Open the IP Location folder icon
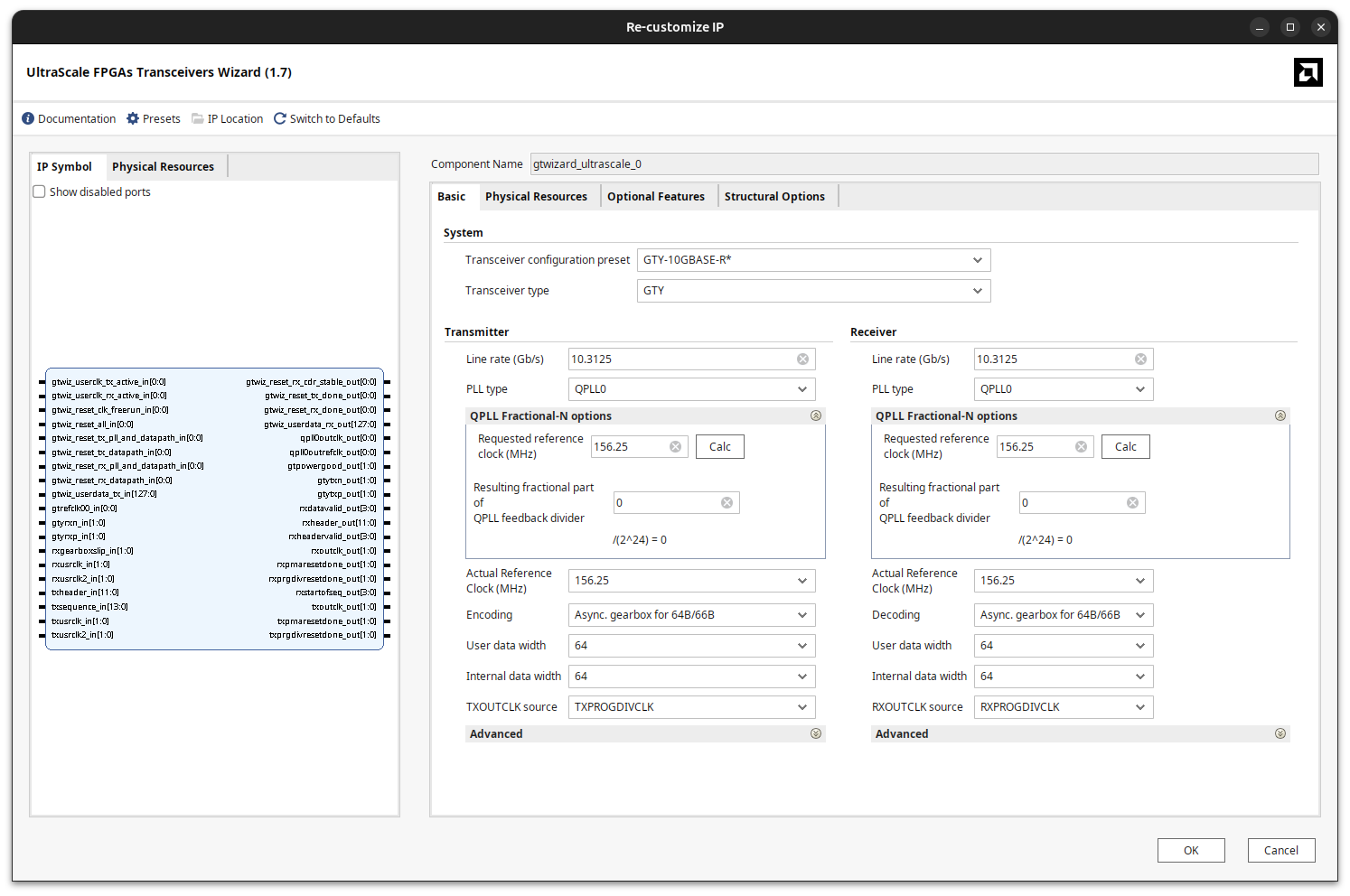 point(198,118)
